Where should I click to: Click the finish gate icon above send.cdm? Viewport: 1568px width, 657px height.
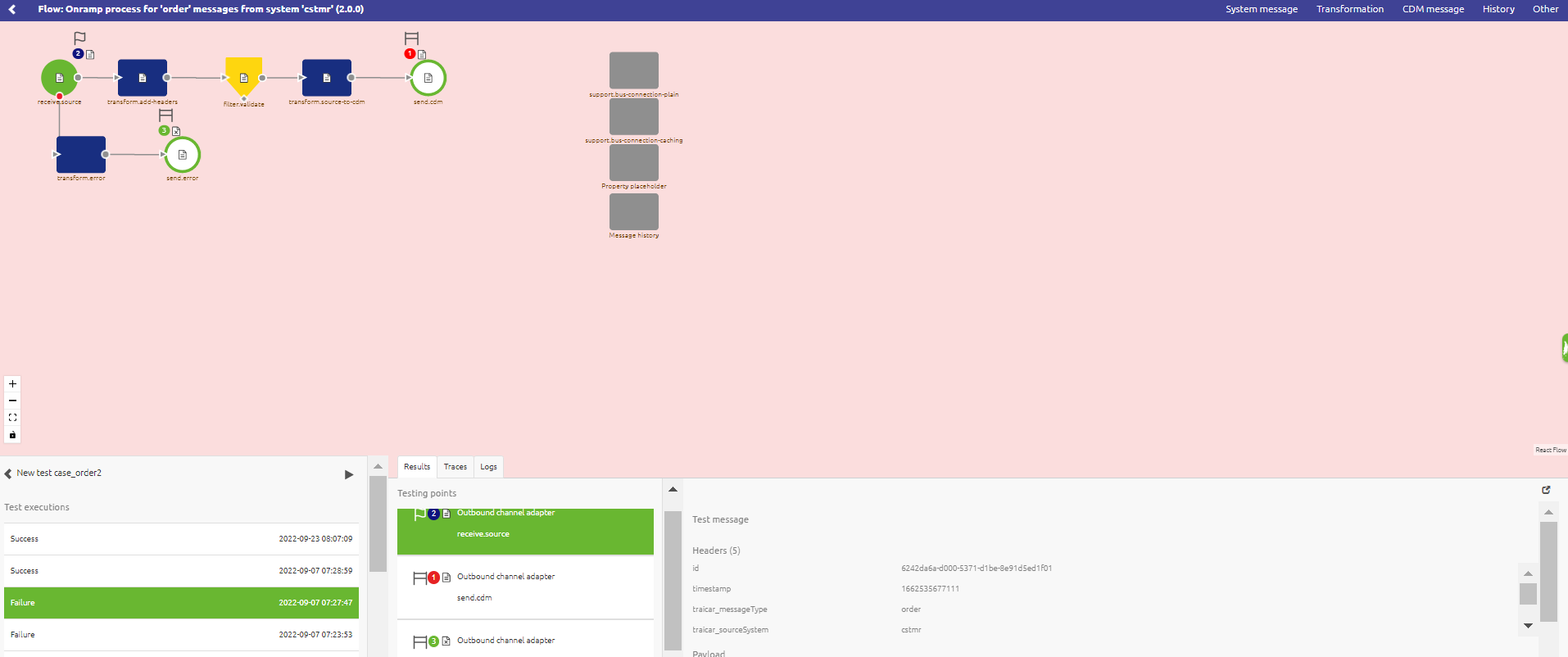(x=412, y=38)
